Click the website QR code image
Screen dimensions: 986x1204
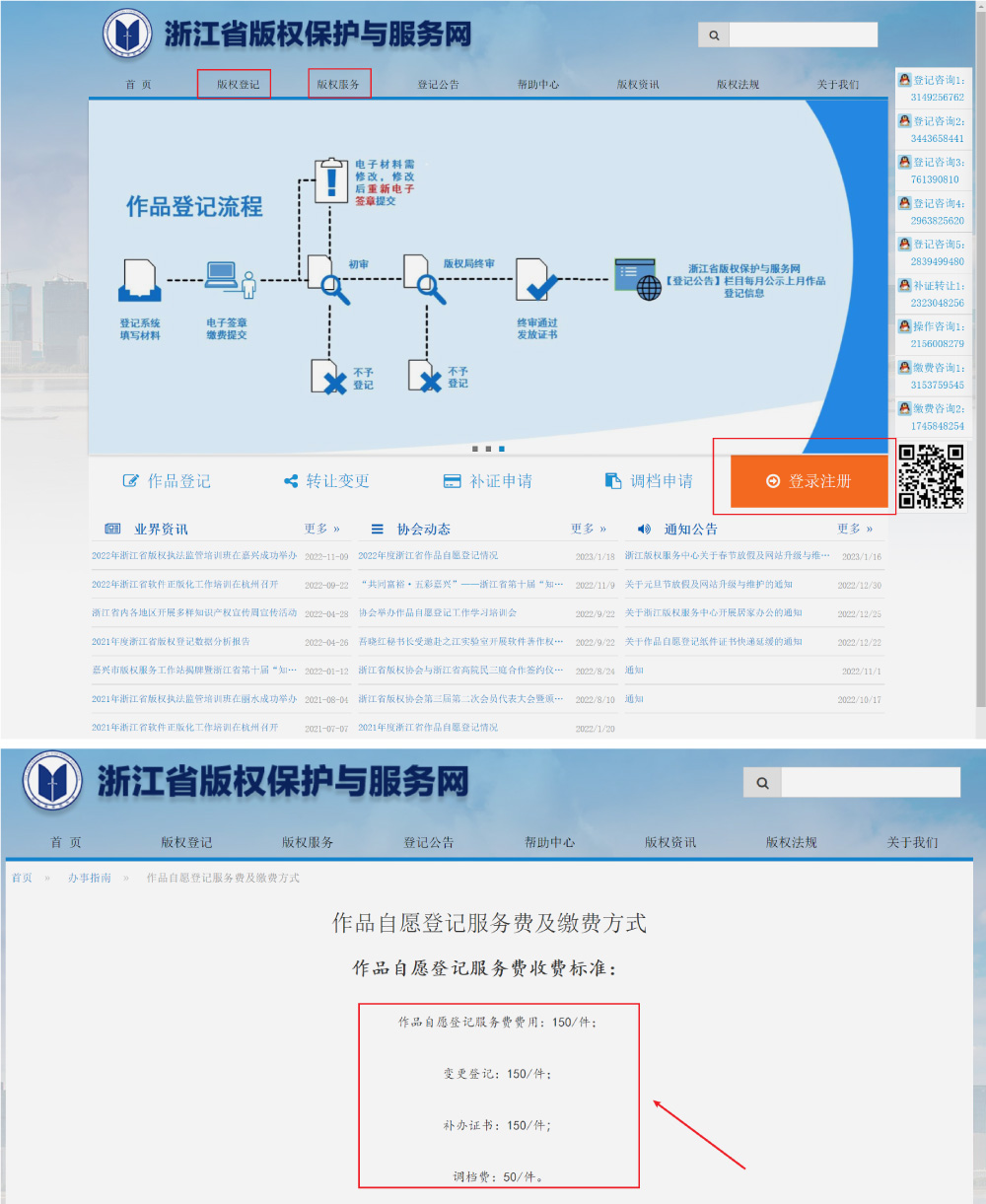[934, 476]
